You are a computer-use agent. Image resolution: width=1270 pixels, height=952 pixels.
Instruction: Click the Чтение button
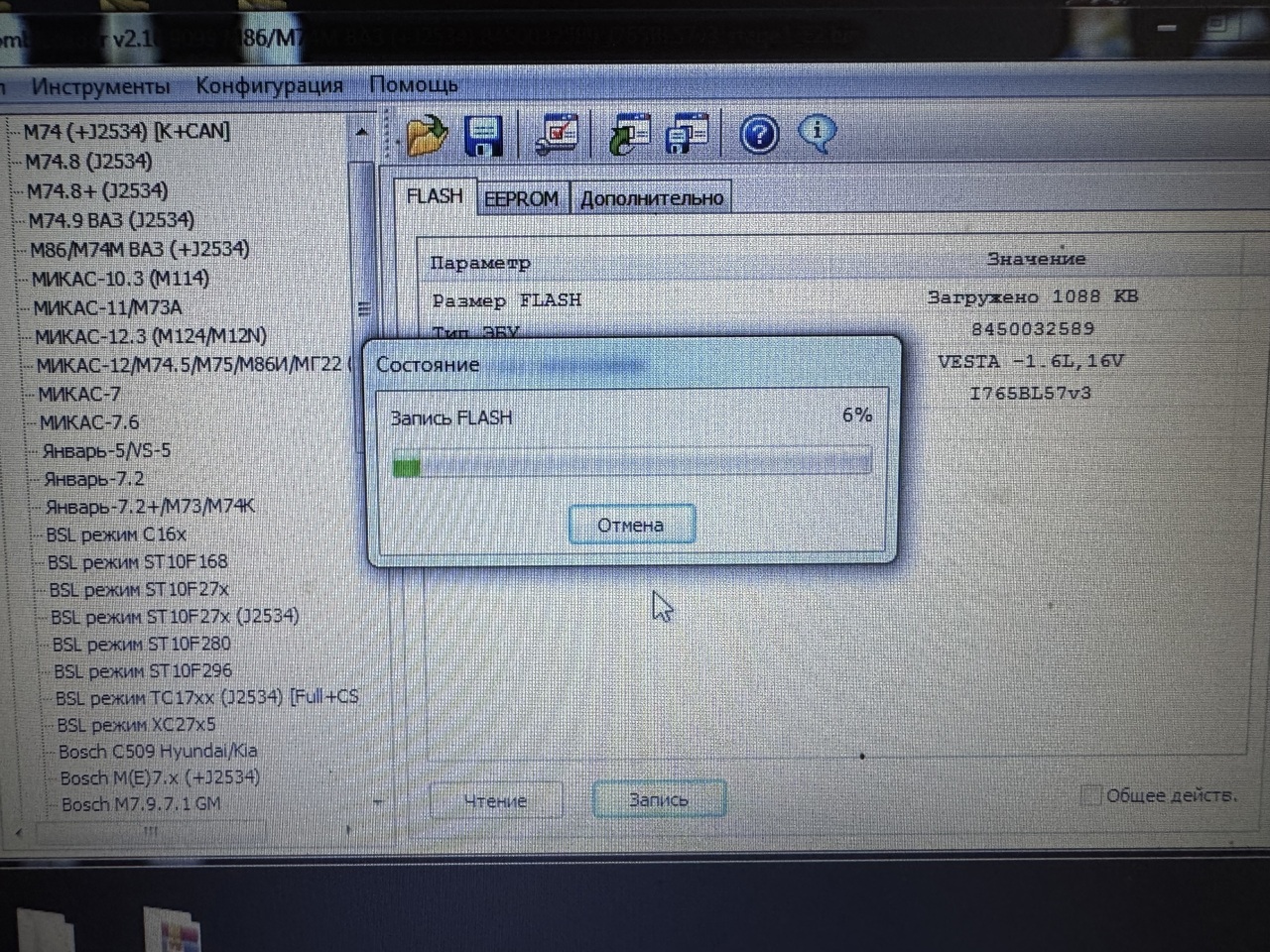click(495, 800)
